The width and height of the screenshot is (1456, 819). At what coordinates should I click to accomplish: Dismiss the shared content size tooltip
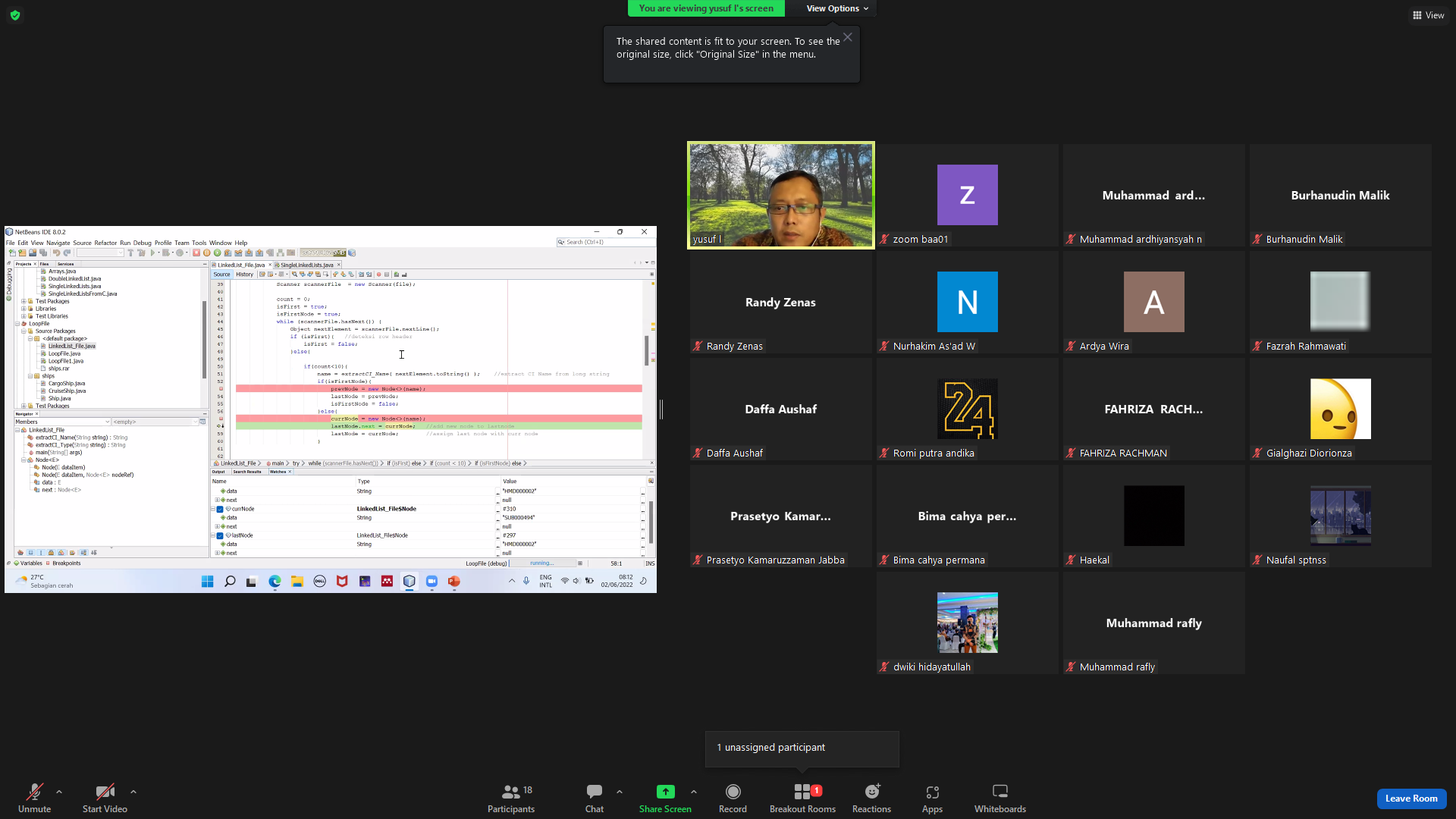point(848,37)
